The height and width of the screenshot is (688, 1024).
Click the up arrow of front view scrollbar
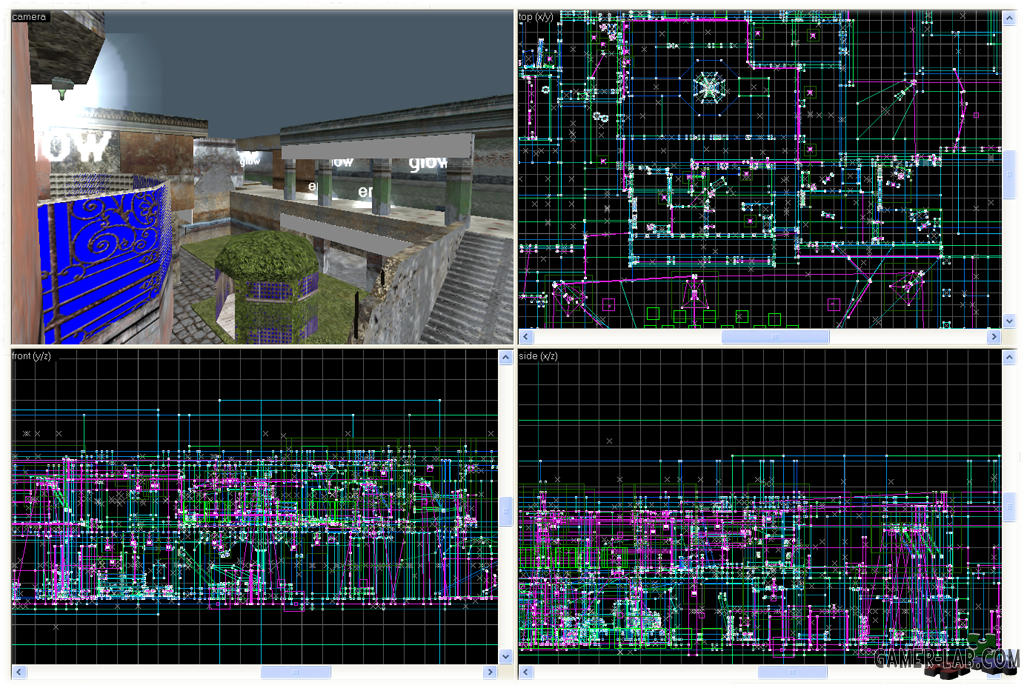pos(505,358)
